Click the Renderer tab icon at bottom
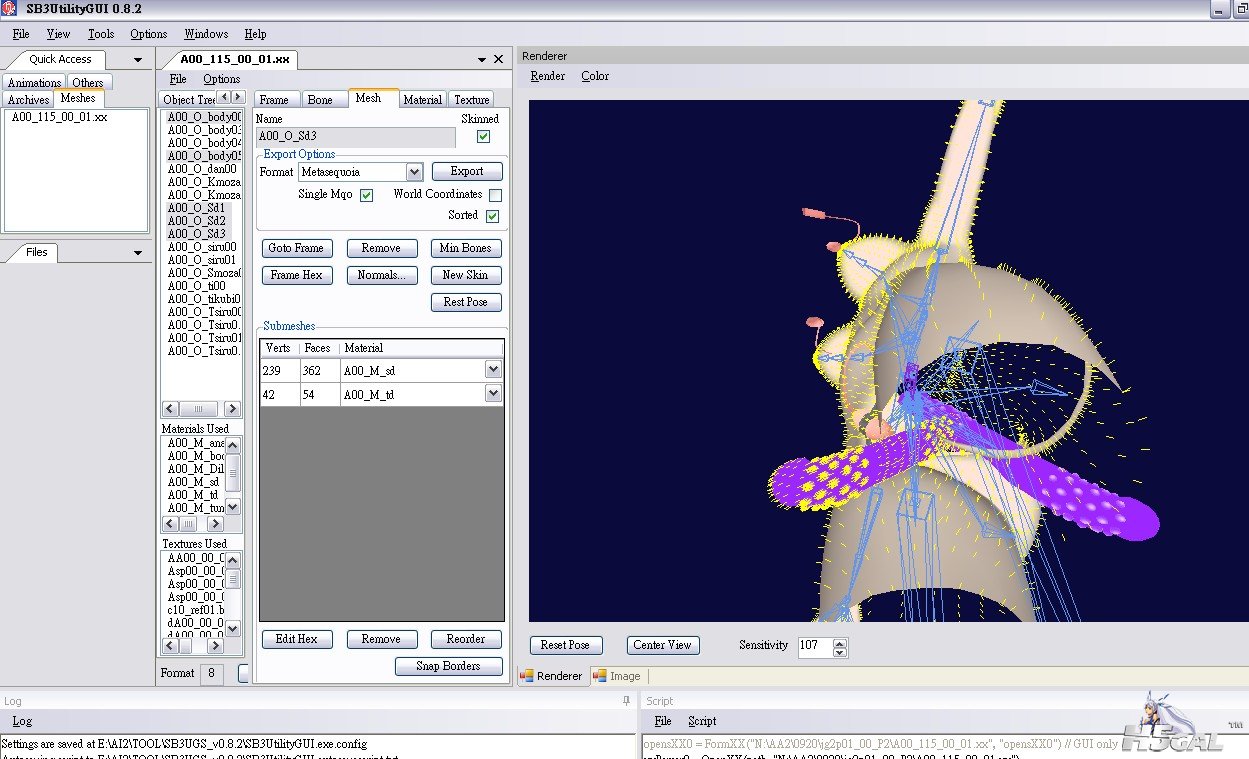Image resolution: width=1249 pixels, height=759 pixels. (526, 676)
